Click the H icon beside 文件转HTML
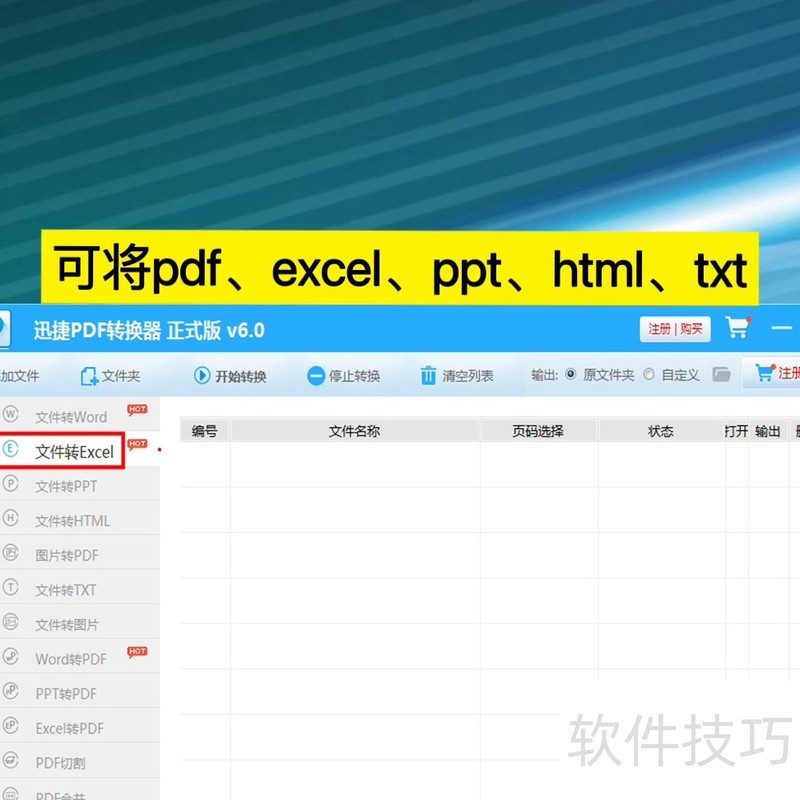The height and width of the screenshot is (800, 800). coord(11,518)
